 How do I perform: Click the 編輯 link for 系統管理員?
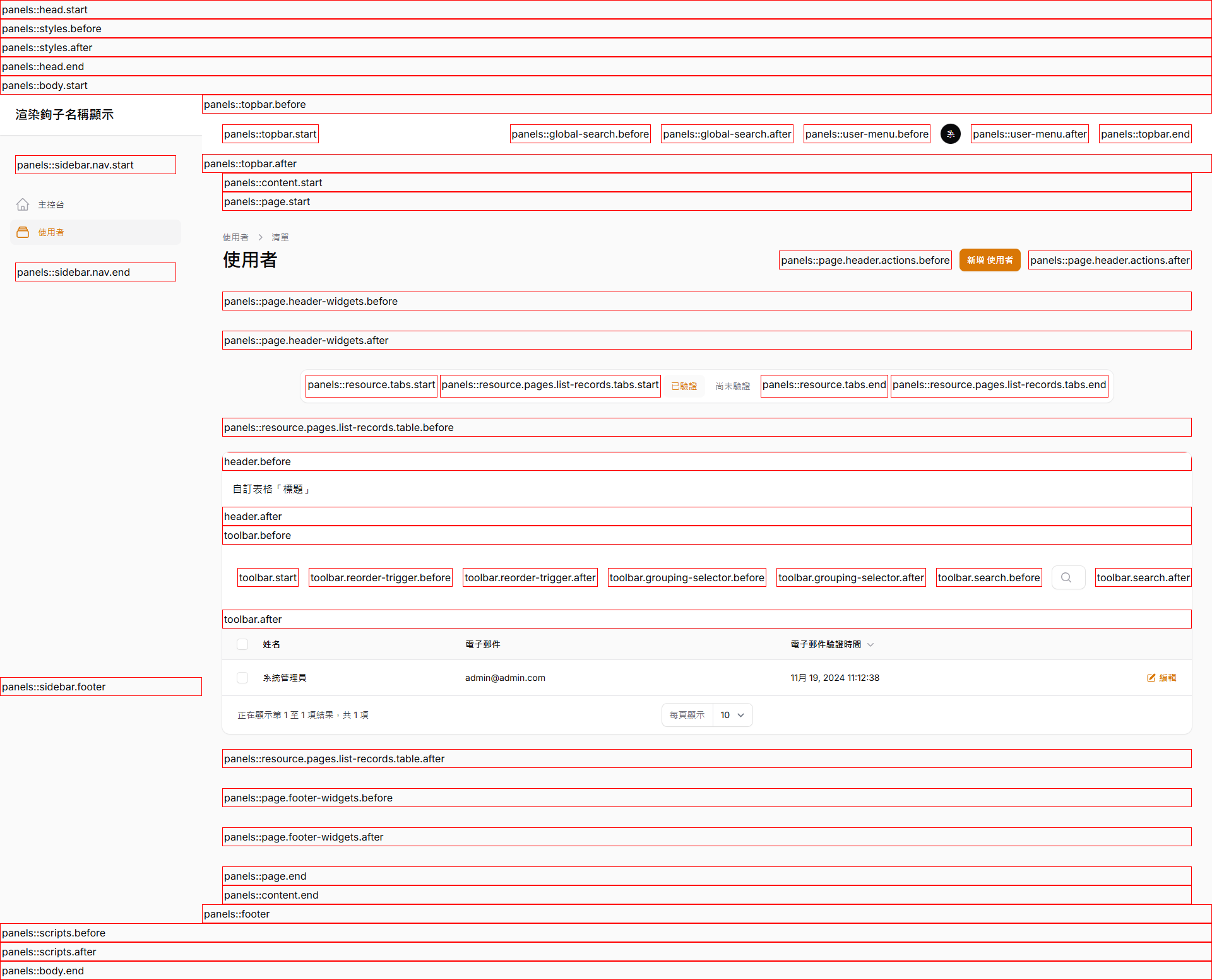point(1161,678)
